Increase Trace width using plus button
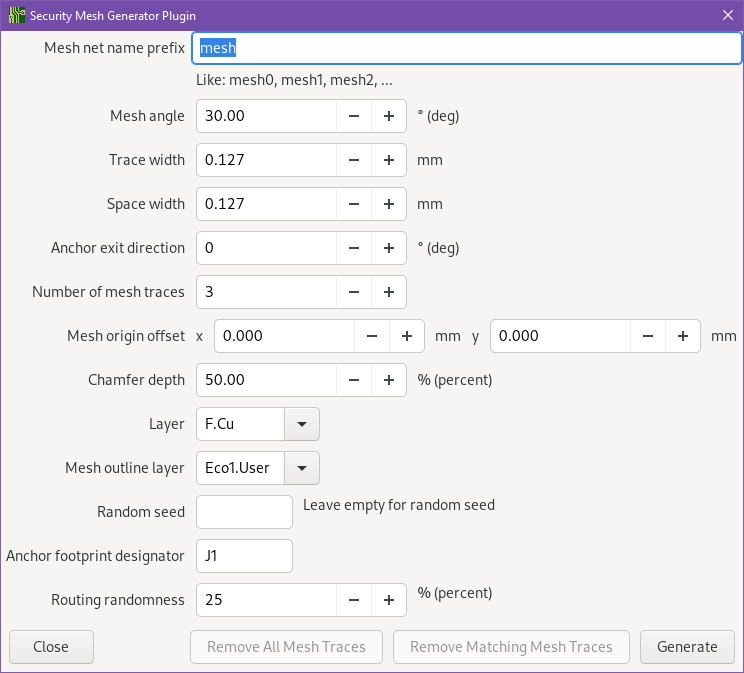Screen dimensions: 744x673 (389, 160)
